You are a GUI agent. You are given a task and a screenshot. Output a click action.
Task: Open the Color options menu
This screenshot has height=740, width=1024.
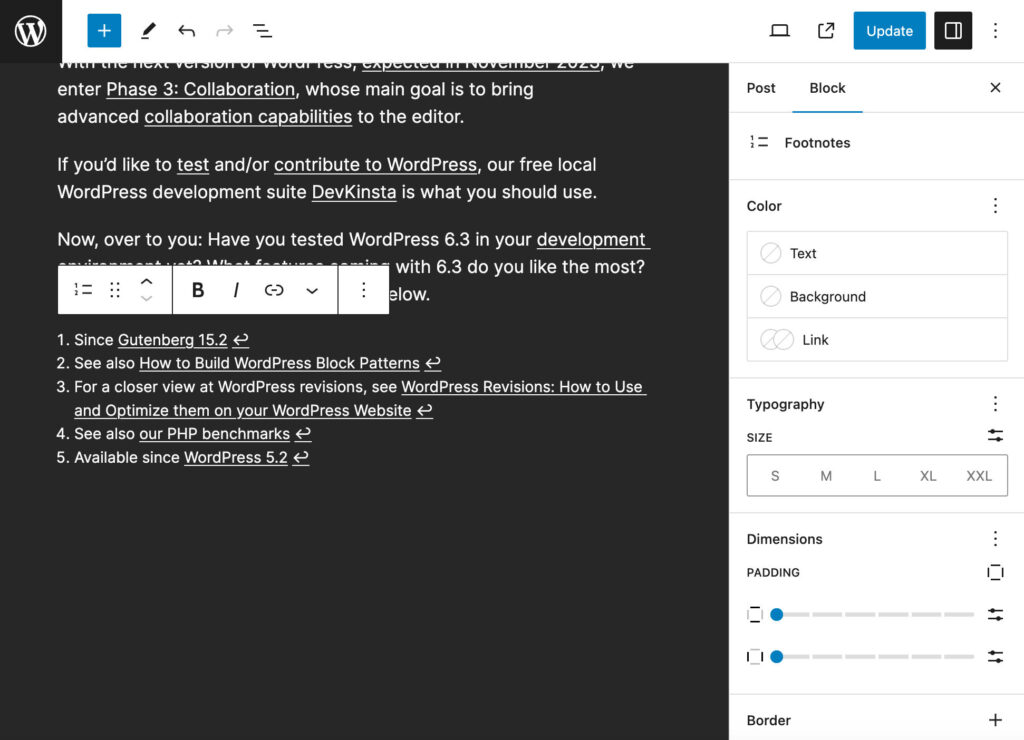[995, 204]
